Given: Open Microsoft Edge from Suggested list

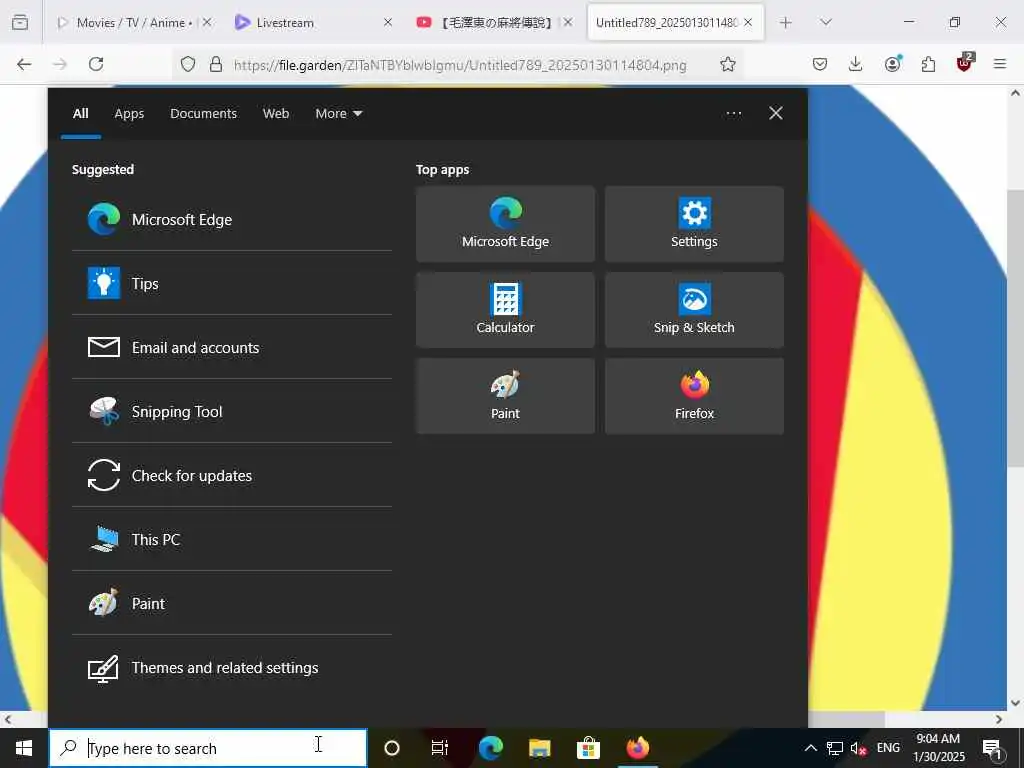Looking at the screenshot, I should [x=232, y=219].
